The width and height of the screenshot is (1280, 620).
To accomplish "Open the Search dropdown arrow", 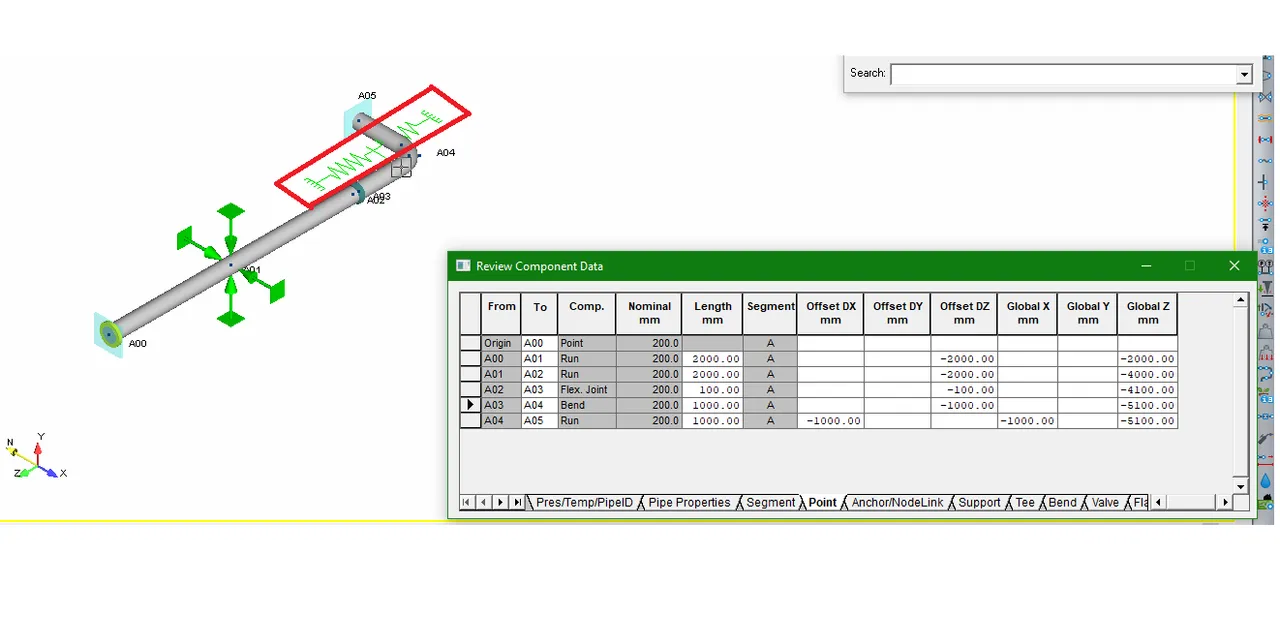I will (x=1244, y=75).
